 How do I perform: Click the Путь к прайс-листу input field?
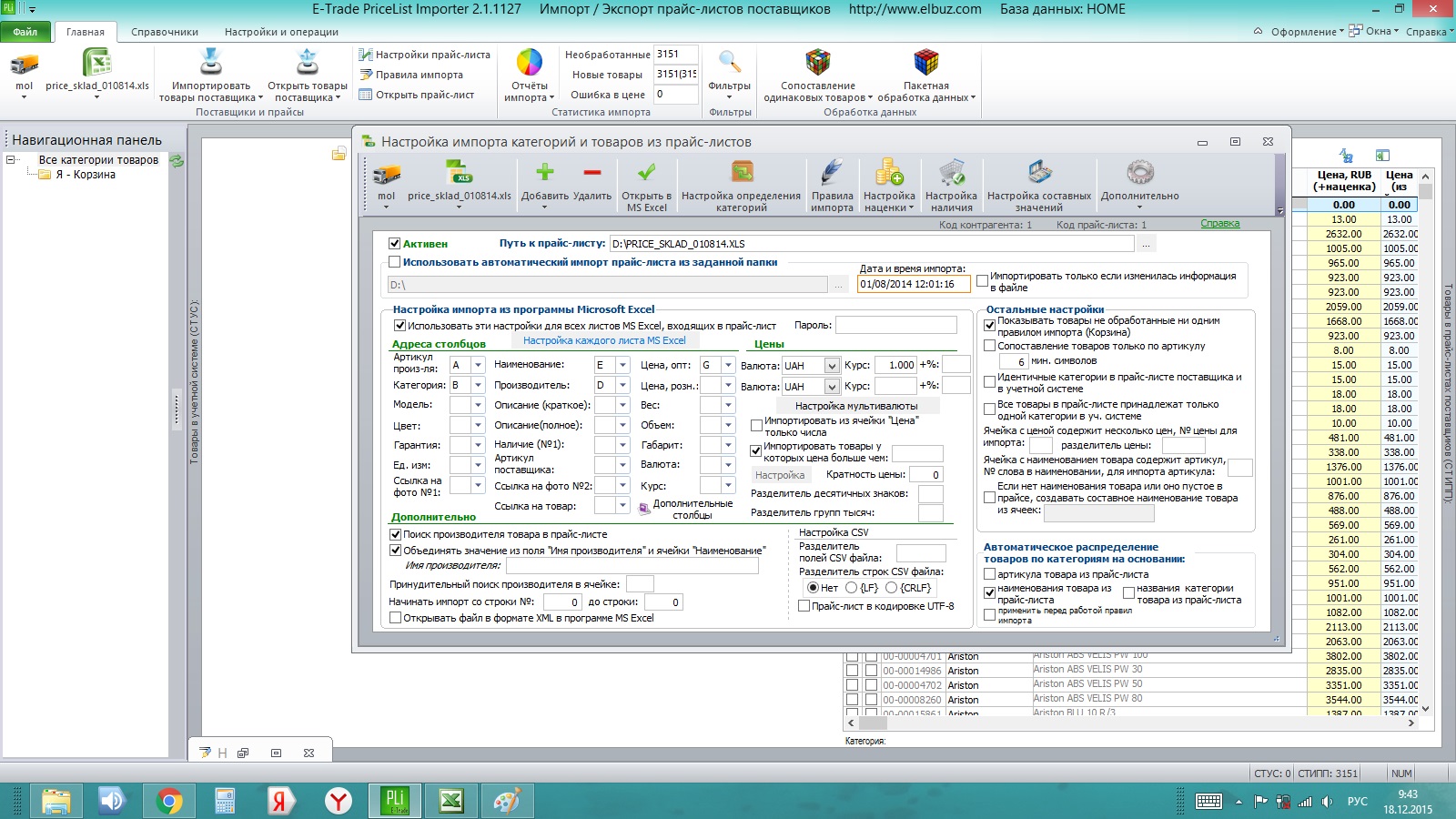pos(872,244)
